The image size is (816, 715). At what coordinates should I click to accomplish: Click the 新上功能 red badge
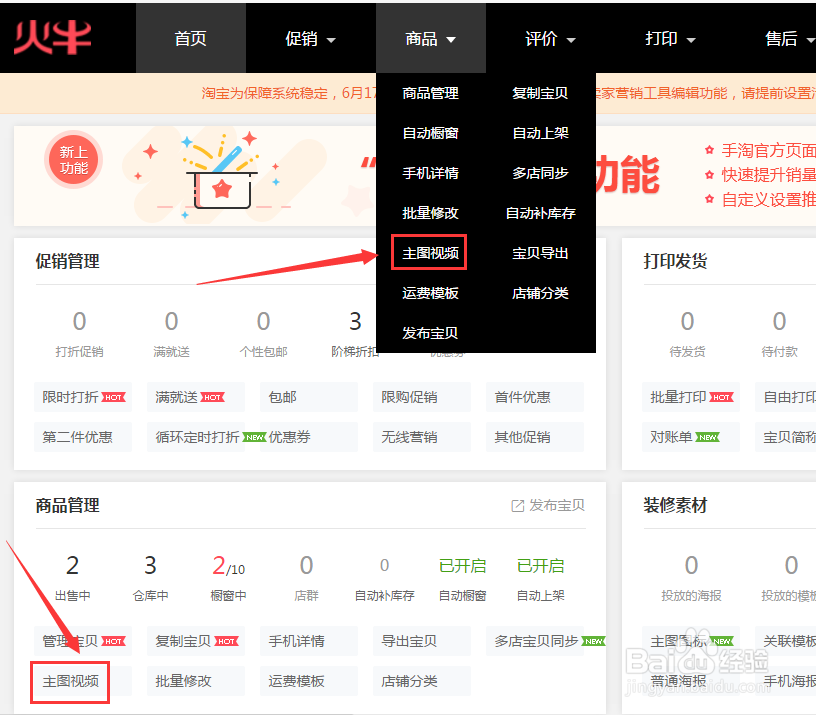point(73,160)
